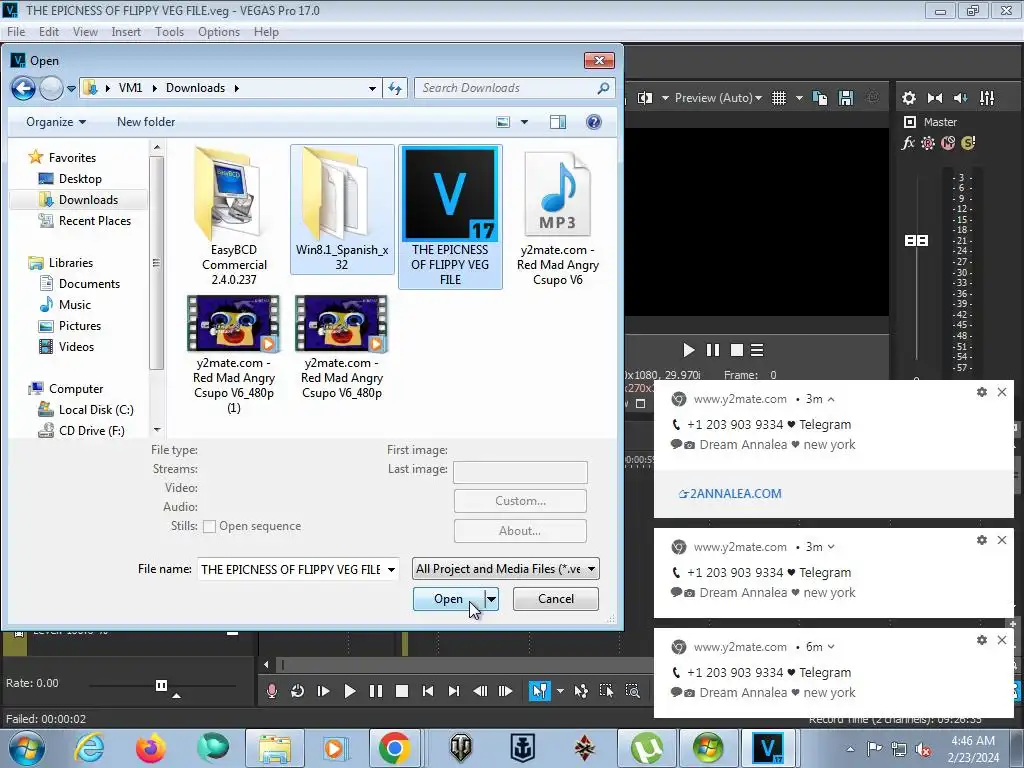The width and height of the screenshot is (1024, 768).
Task: Open File menu in VEGAS Pro
Action: tap(16, 32)
